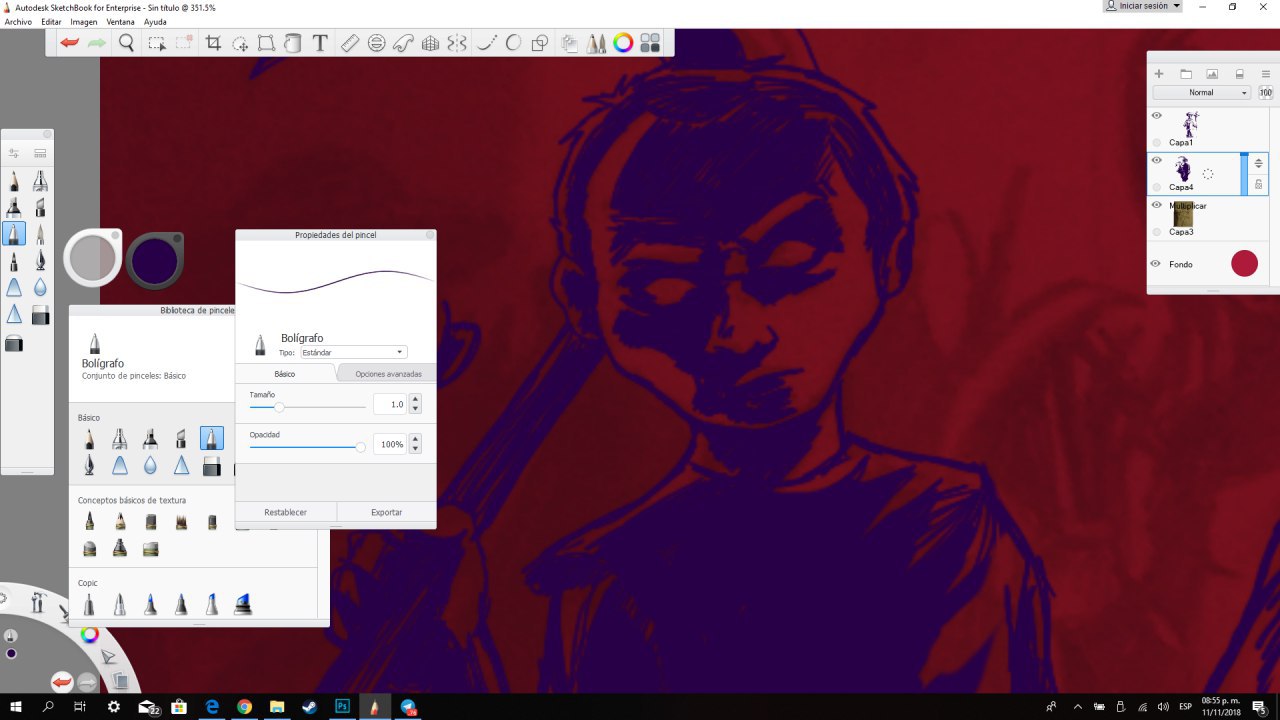Select the Fill bucket tool
This screenshot has height=720, width=1280.
coord(293,43)
